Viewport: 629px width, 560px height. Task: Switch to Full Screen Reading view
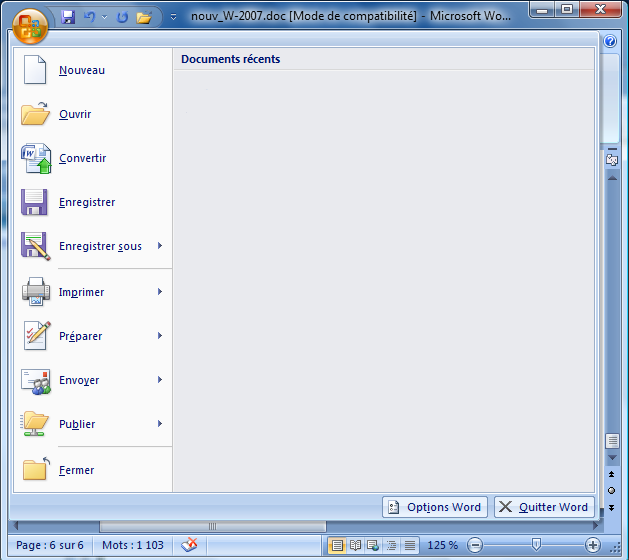(355, 545)
